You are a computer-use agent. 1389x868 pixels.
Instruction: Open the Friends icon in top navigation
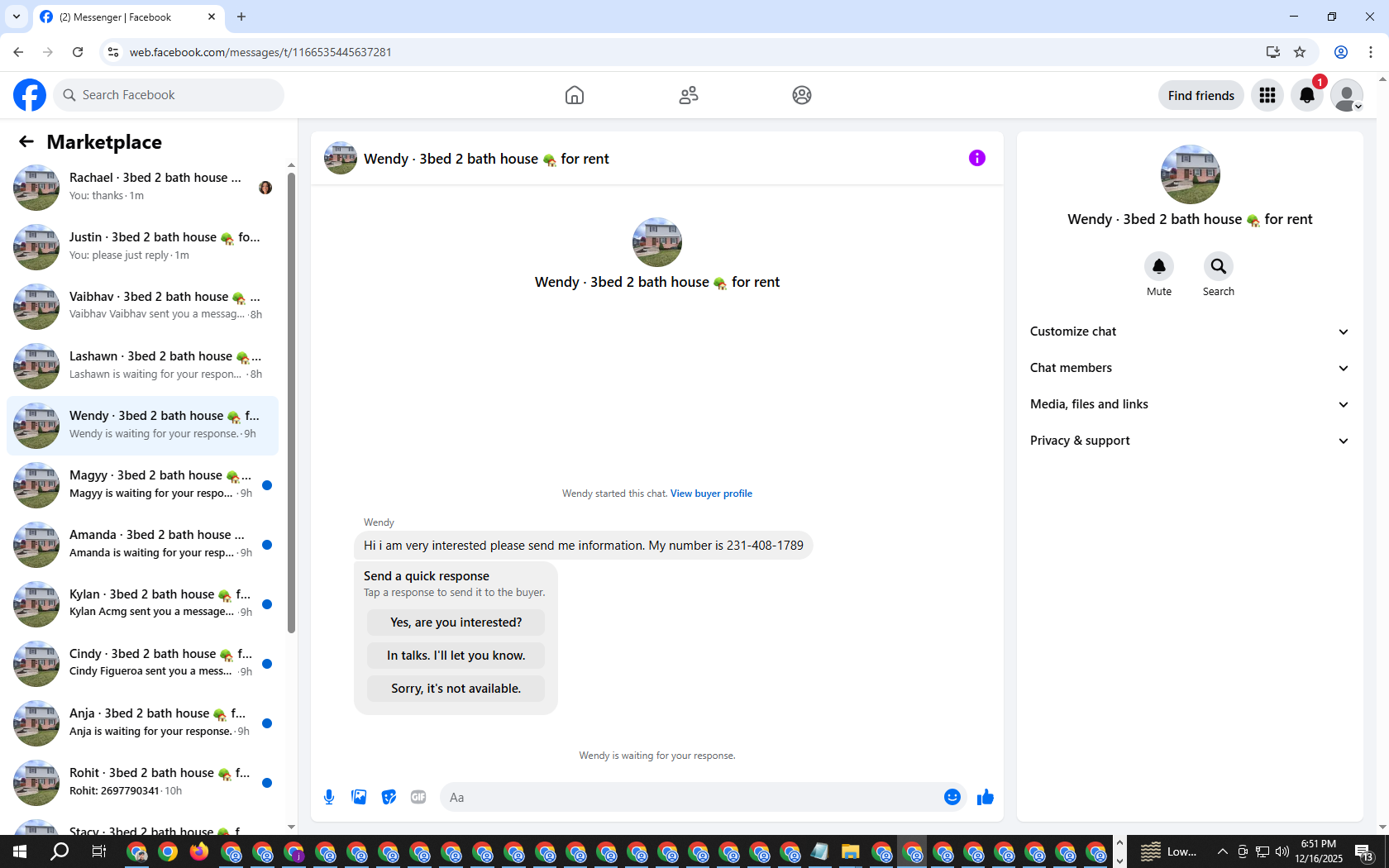(689, 95)
